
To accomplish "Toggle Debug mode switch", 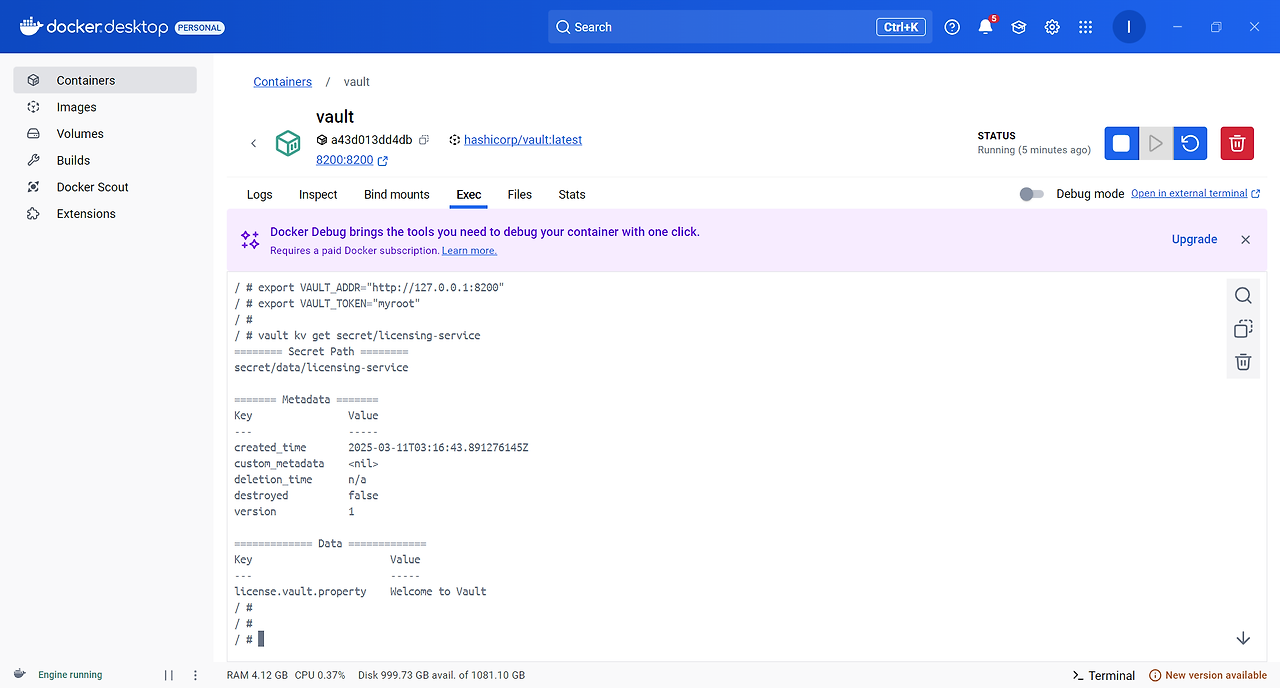I will point(1031,194).
